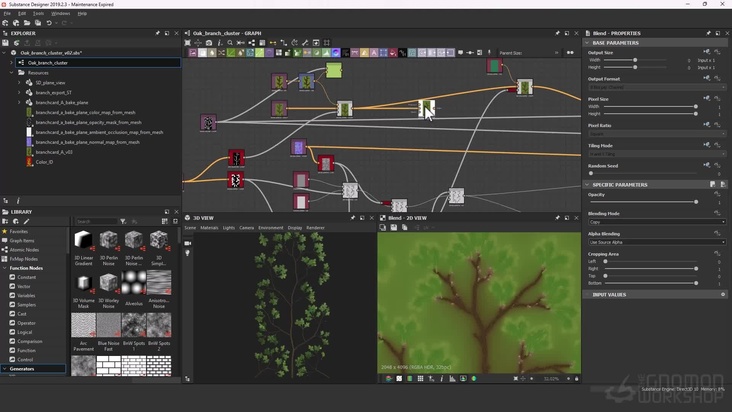Open the Blending Mode dropdown
The image size is (732, 412).
coord(657,222)
